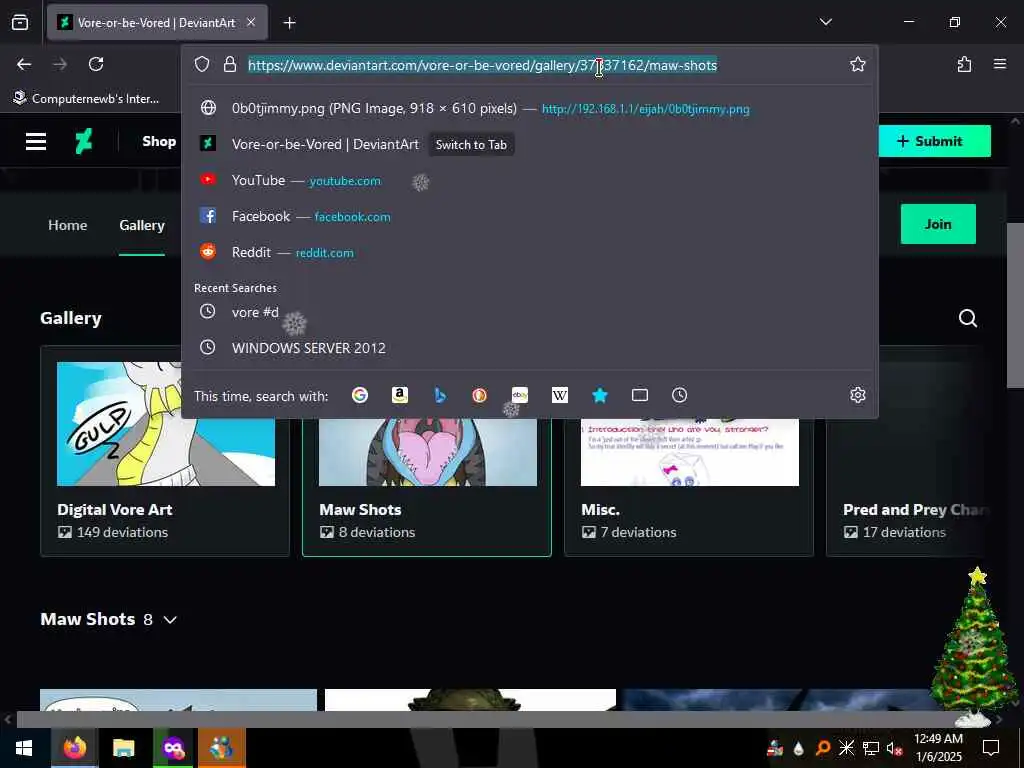Image resolution: width=1024 pixels, height=768 pixels.
Task: Click the Join button
Action: (x=938, y=224)
